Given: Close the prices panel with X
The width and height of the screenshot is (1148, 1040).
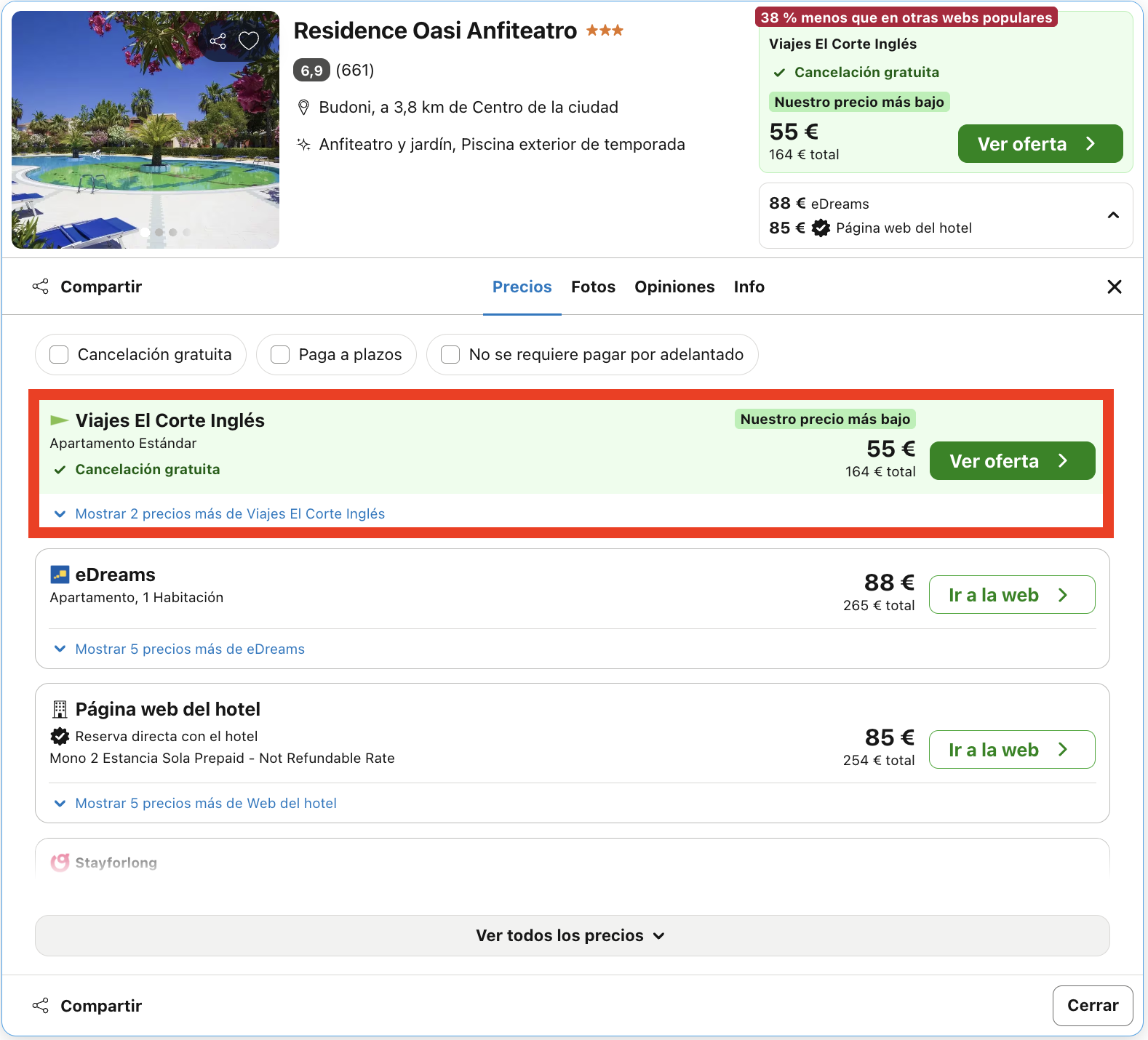Looking at the screenshot, I should pos(1114,287).
